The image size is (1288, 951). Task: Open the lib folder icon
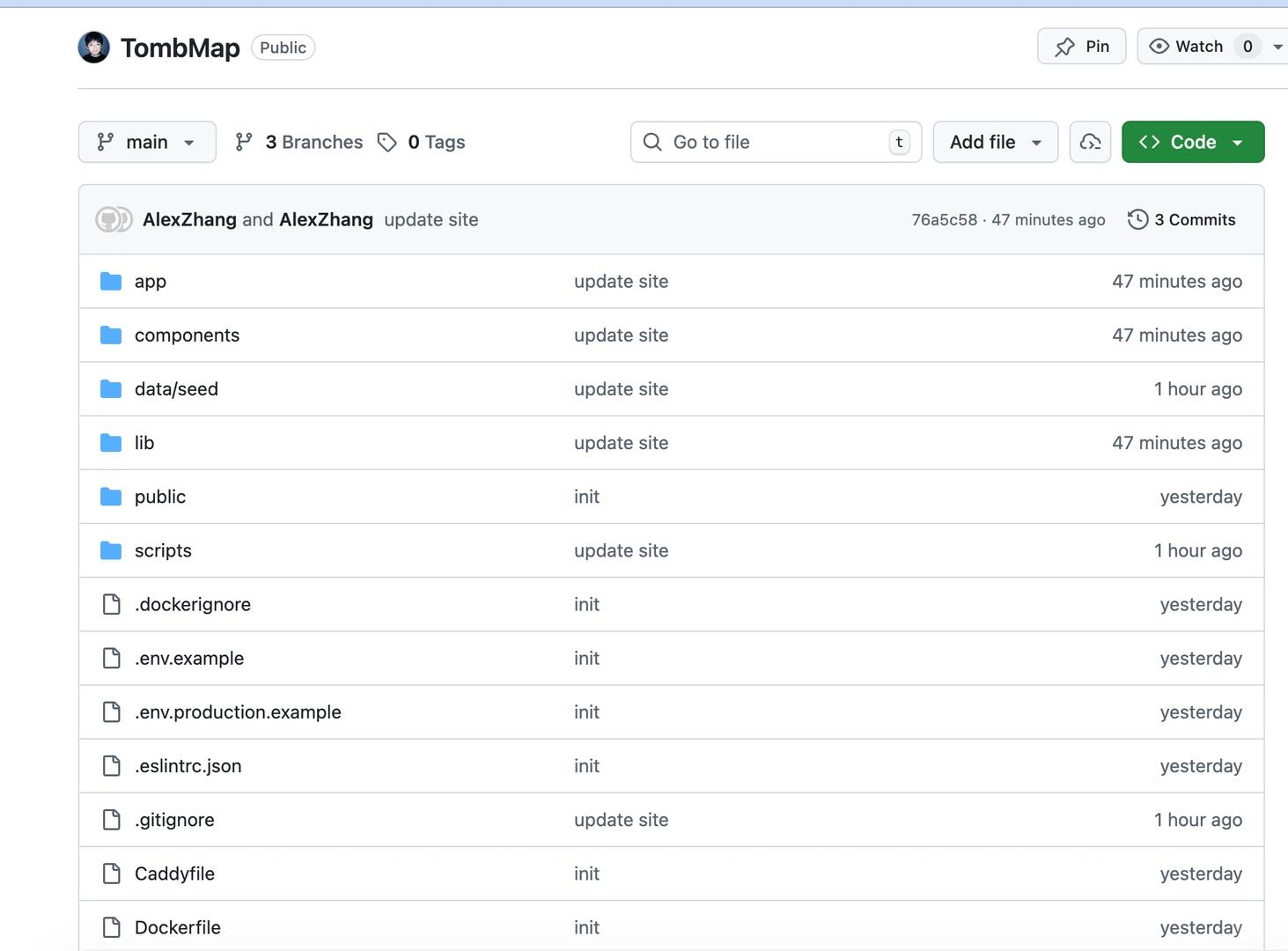(x=111, y=442)
